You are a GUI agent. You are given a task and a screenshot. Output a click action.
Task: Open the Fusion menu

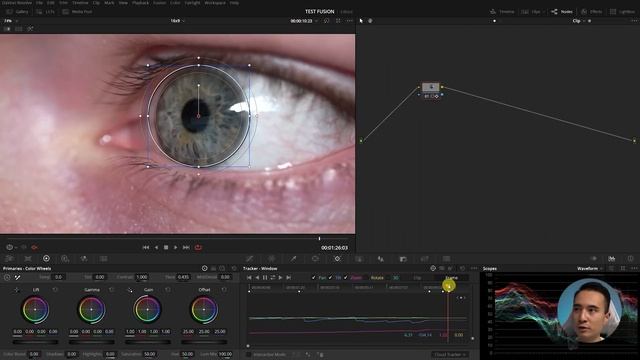[x=159, y=3]
